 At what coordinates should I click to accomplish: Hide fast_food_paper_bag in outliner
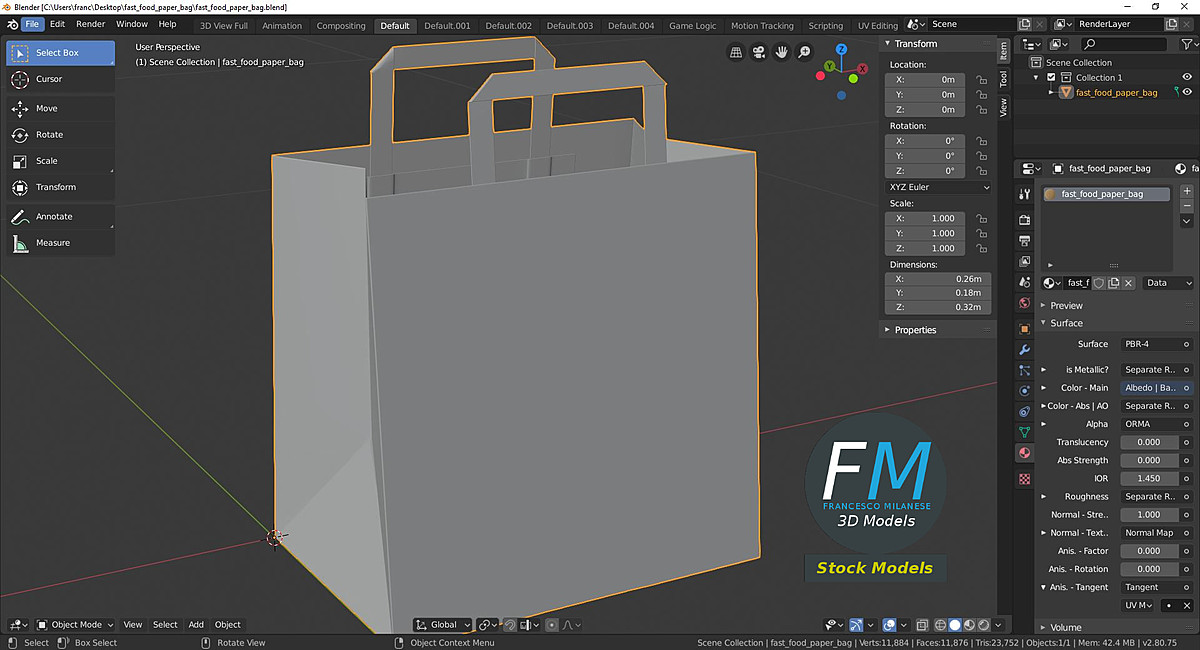click(1187, 92)
